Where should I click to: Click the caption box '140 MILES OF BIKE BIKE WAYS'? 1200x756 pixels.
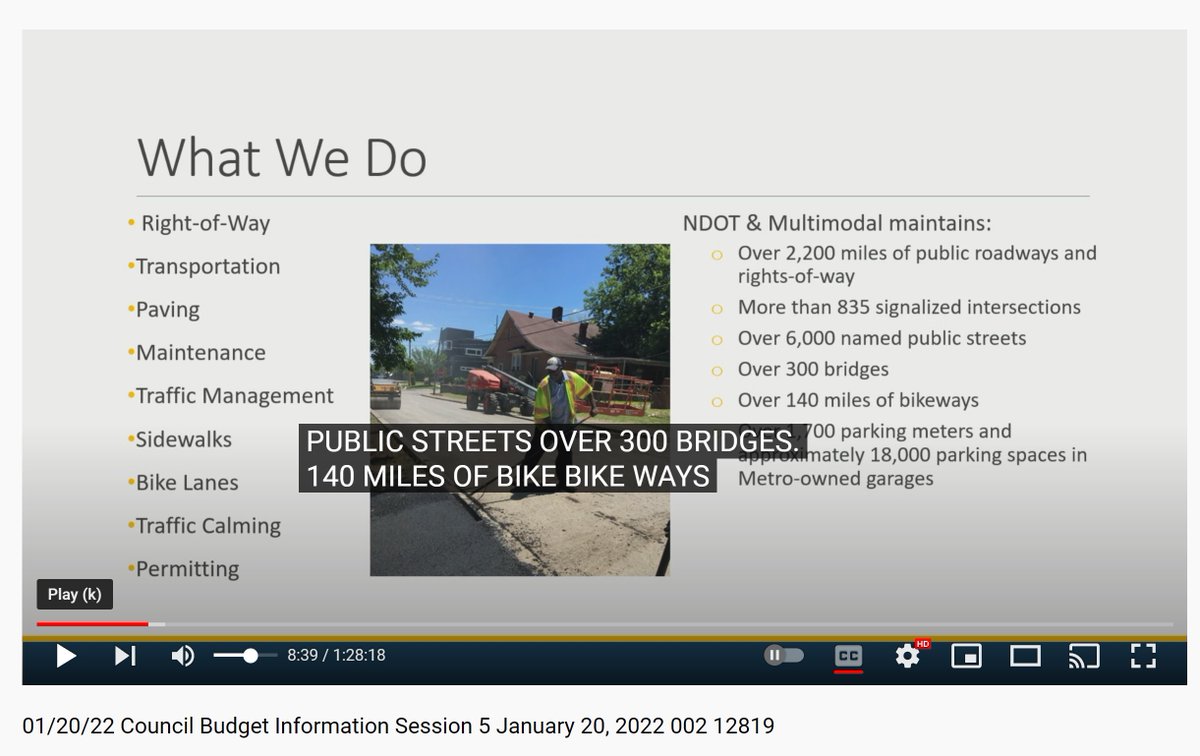coord(508,476)
